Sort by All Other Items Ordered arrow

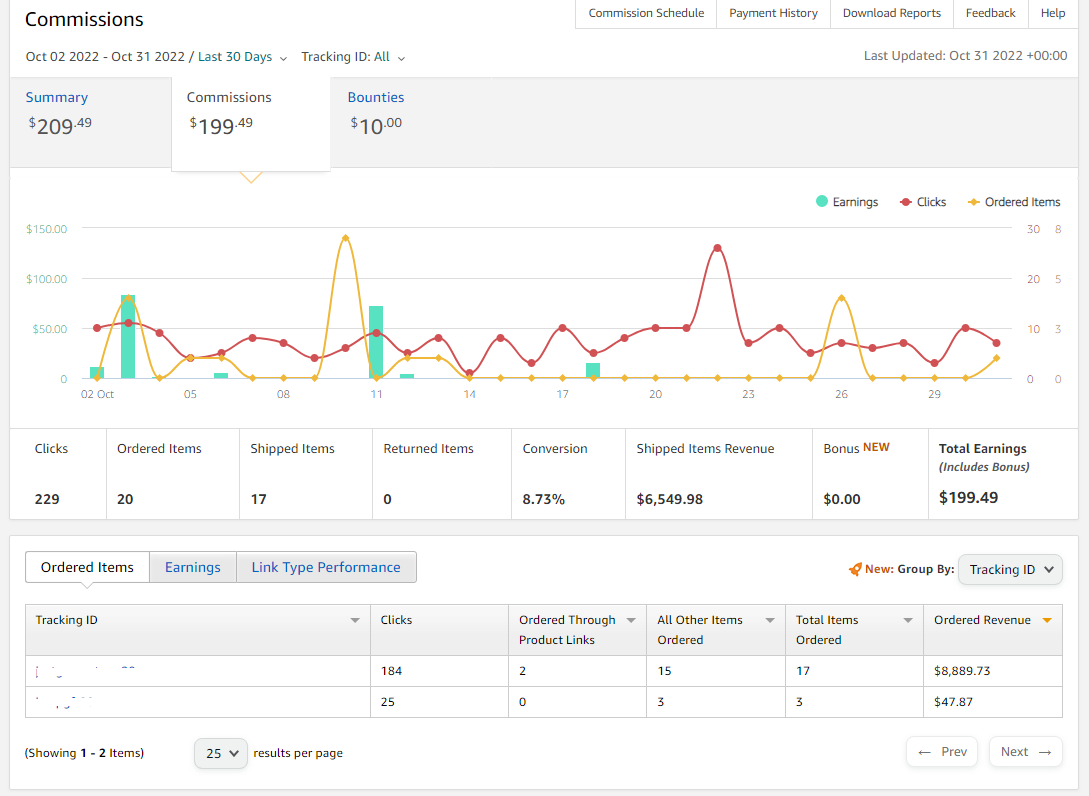pyautogui.click(x=770, y=620)
